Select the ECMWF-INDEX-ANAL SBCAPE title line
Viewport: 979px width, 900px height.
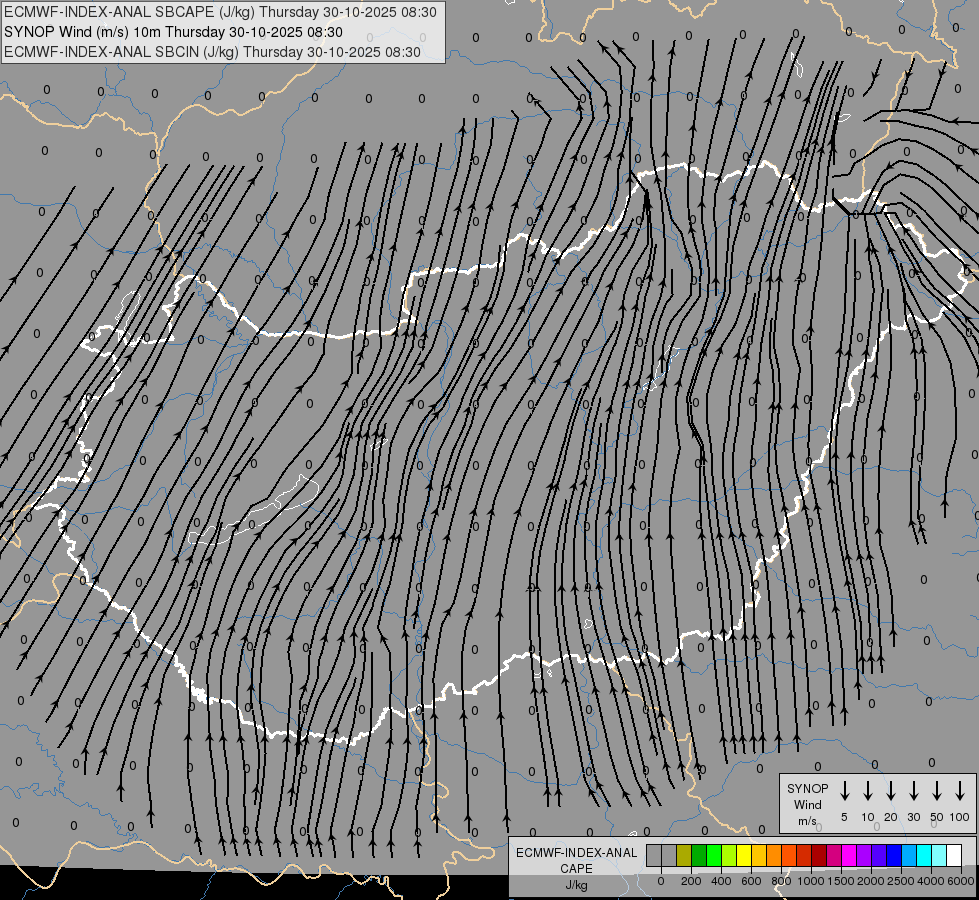click(x=220, y=12)
